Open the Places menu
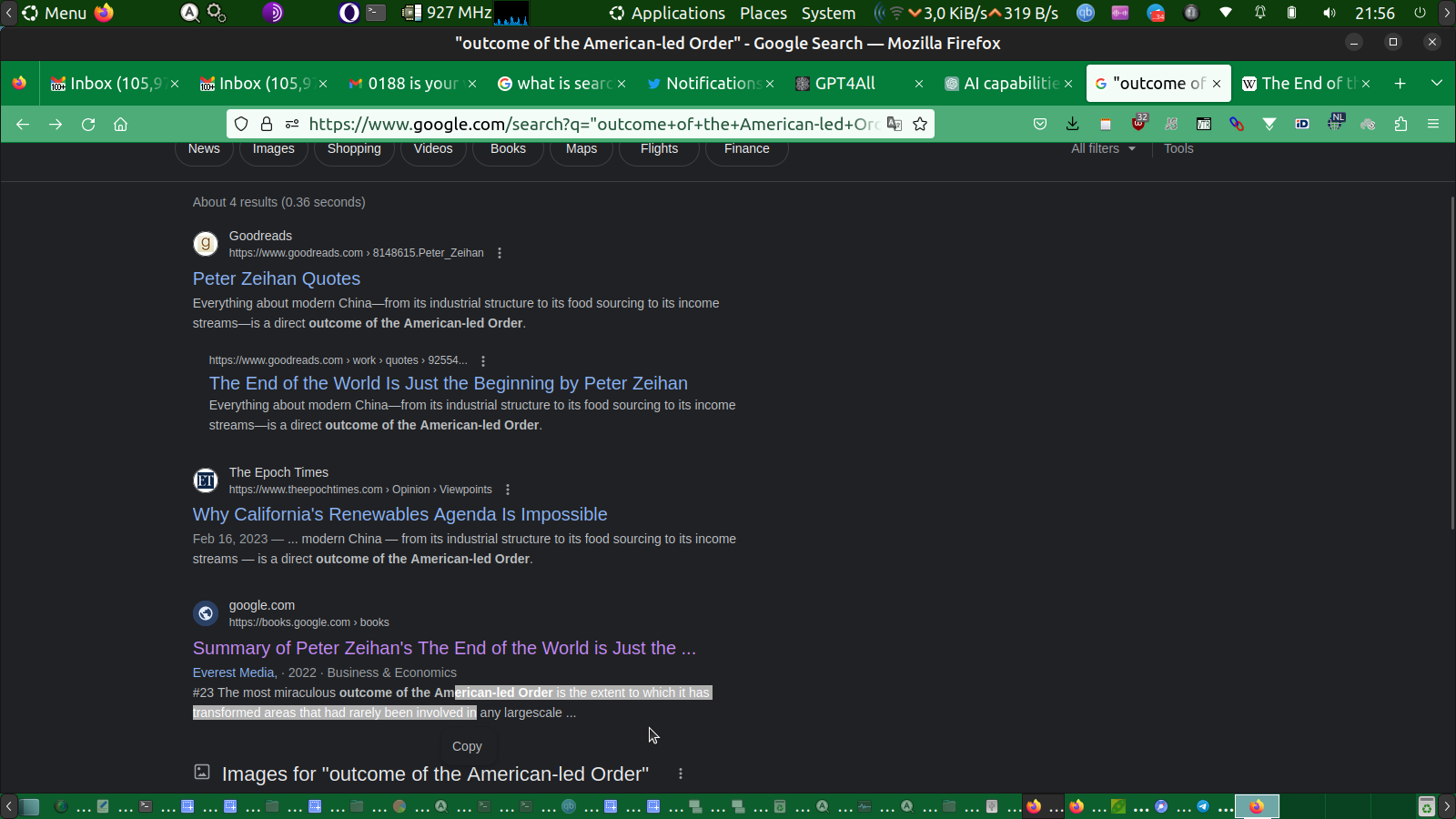Screen dimensions: 1456x819 click(x=763, y=13)
